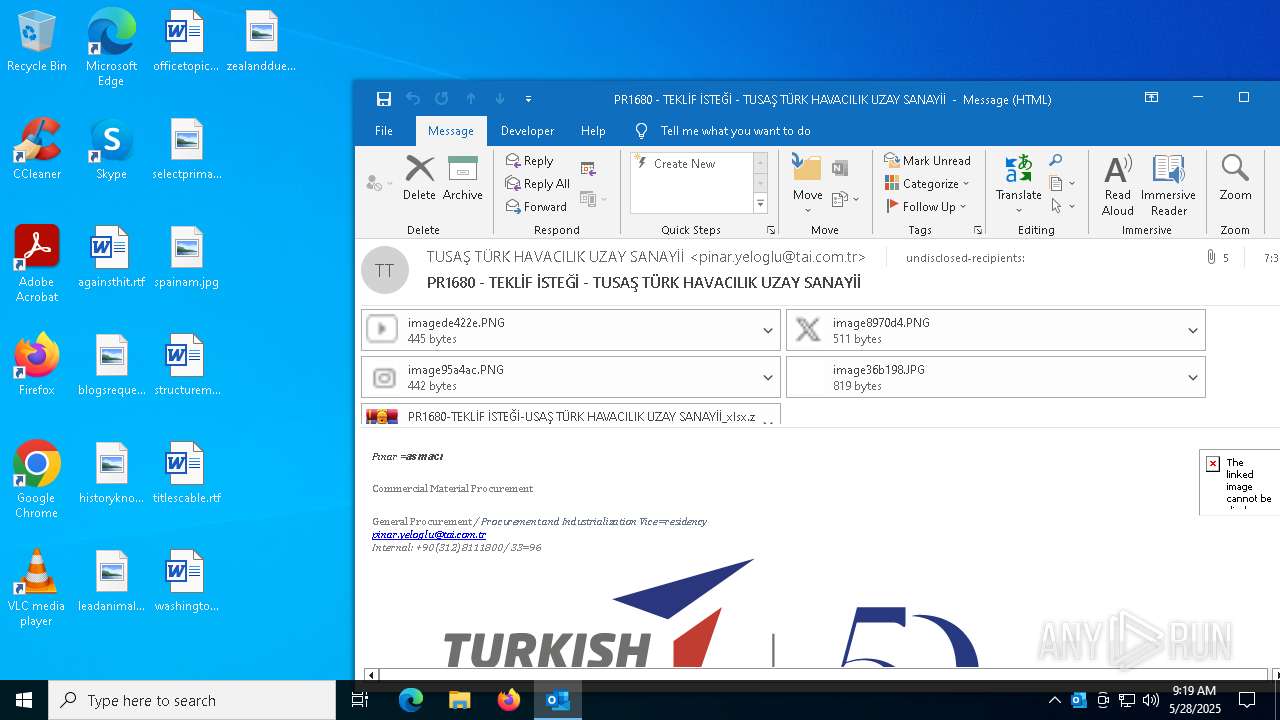Start Read Aloud
This screenshot has width=1280, height=720.
[x=1117, y=185]
